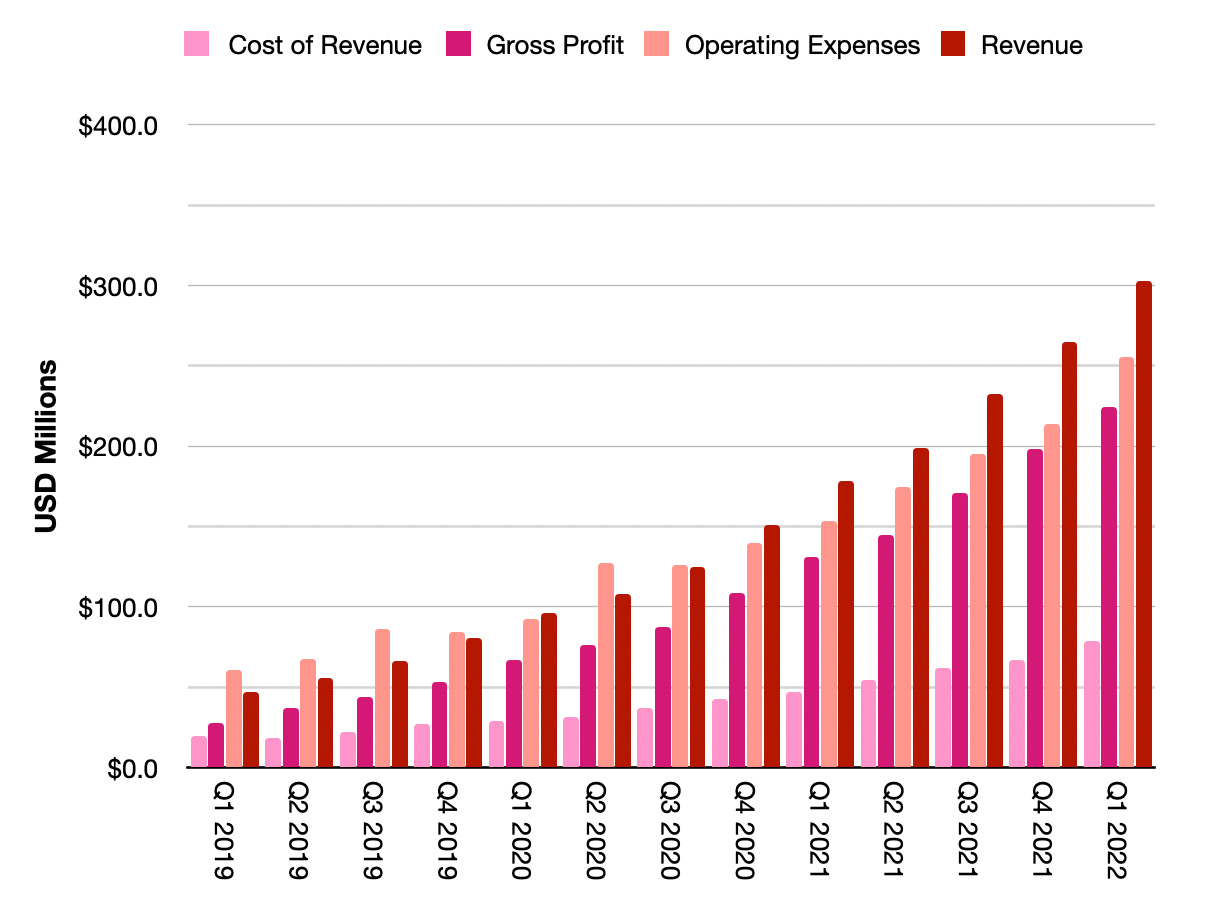The height and width of the screenshot is (908, 1210).
Task: Select the Cost of Revenue legend swatch
Action: point(197,44)
